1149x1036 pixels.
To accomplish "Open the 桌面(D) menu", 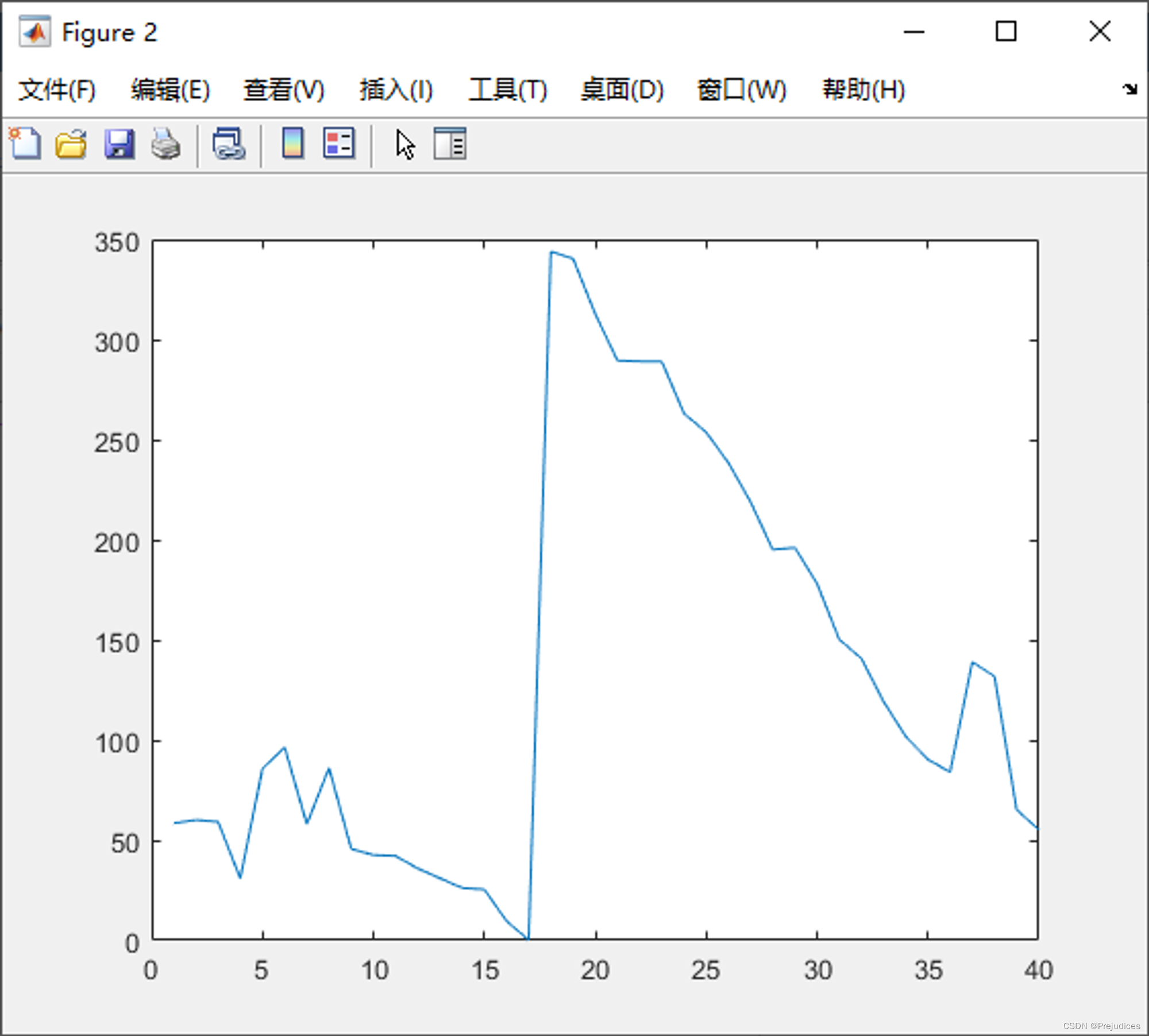I will click(622, 90).
